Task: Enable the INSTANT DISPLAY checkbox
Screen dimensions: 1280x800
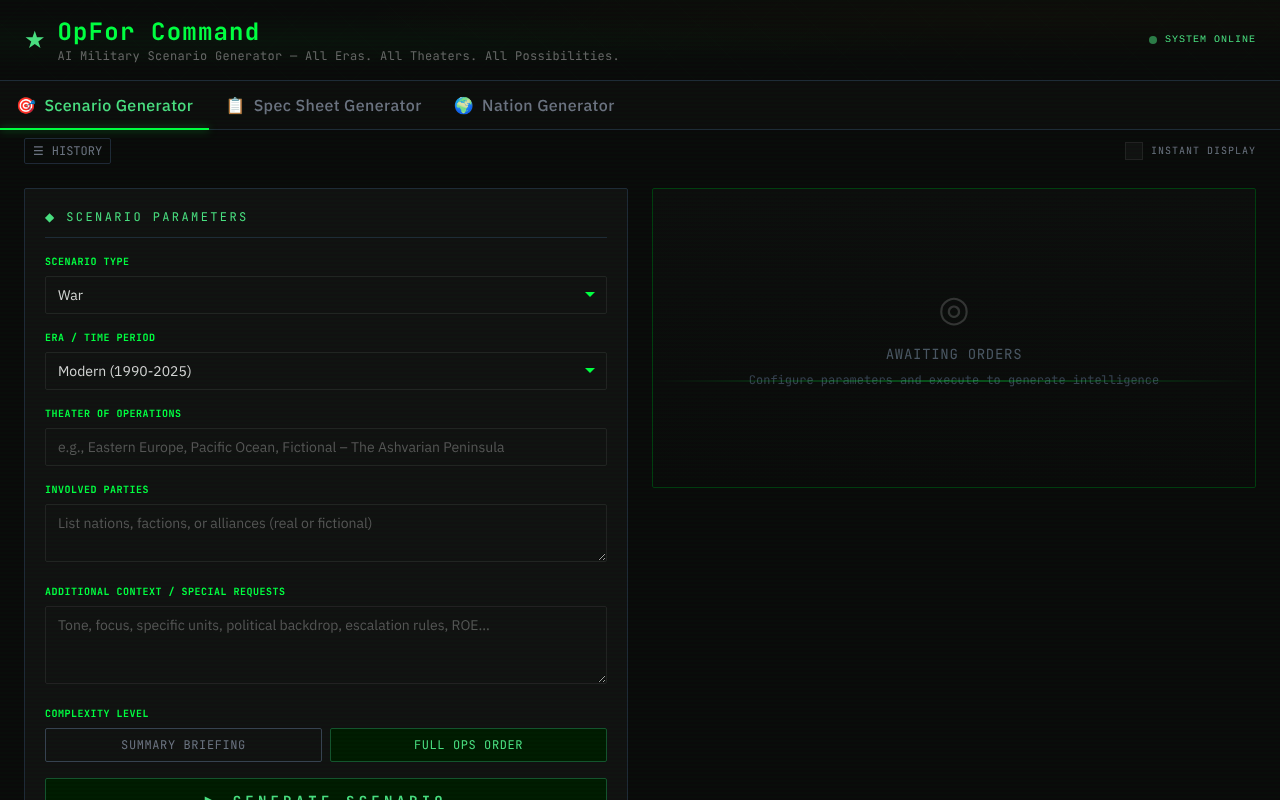Action: 1134,150
